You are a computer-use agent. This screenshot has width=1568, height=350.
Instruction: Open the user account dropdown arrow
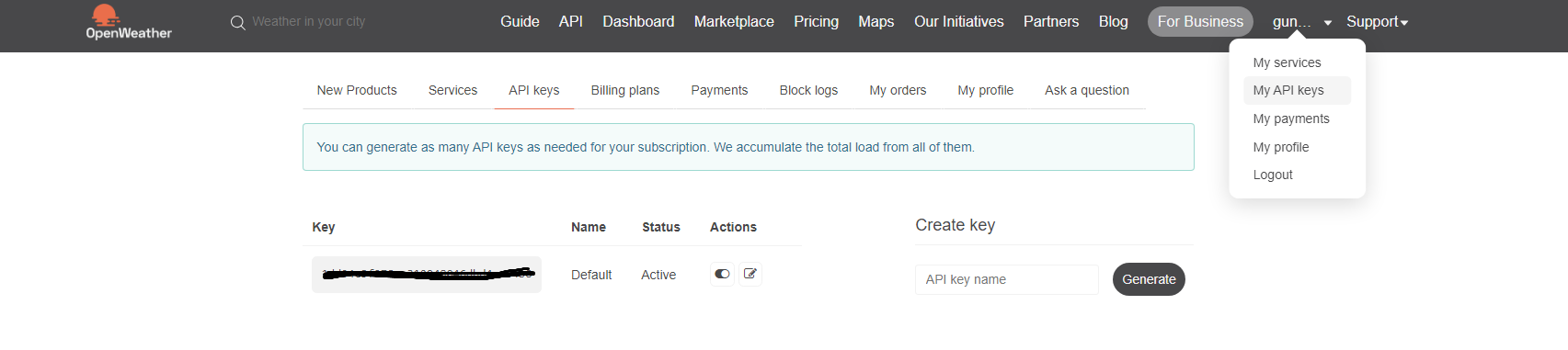[1328, 22]
